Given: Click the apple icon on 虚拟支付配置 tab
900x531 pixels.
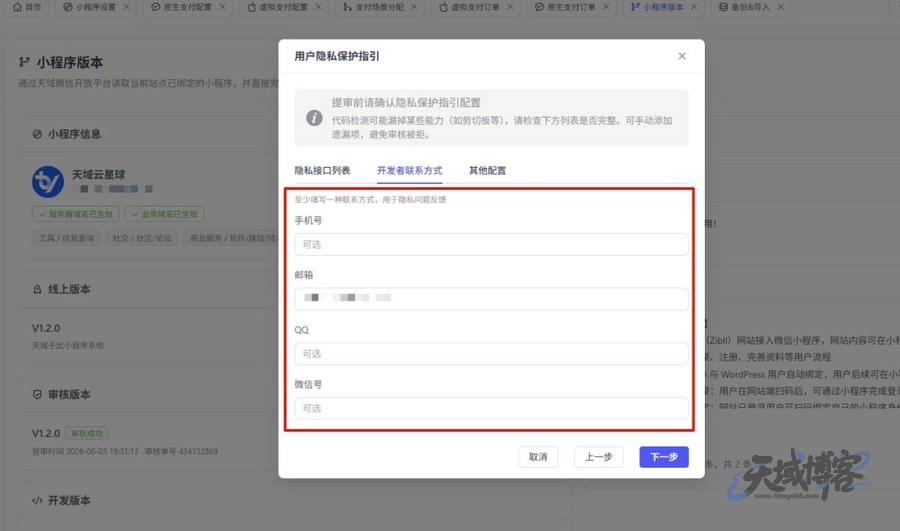Looking at the screenshot, I should pyautogui.click(x=251, y=7).
